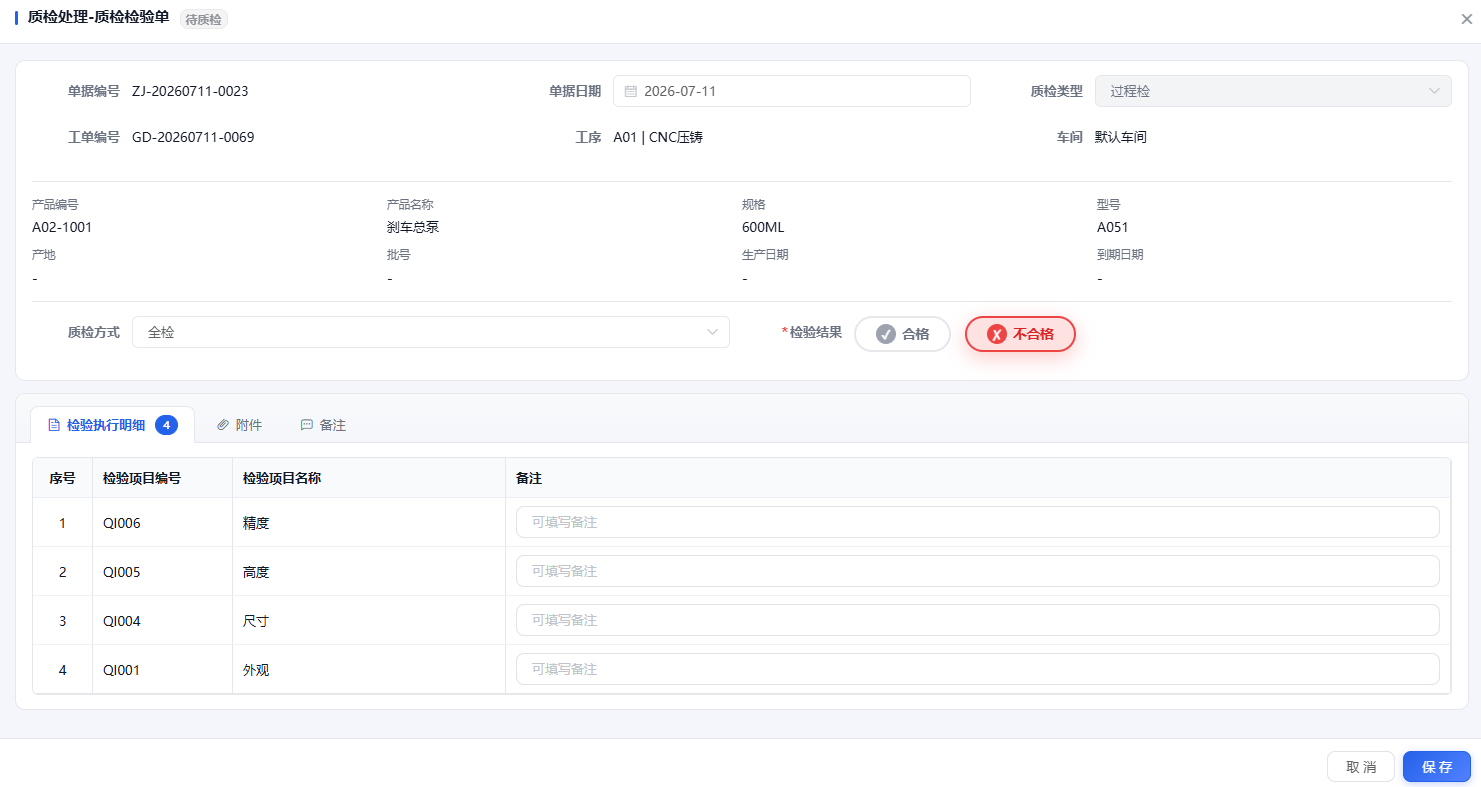Close the 质检检验单 dialog with X icon

pos(1466,19)
